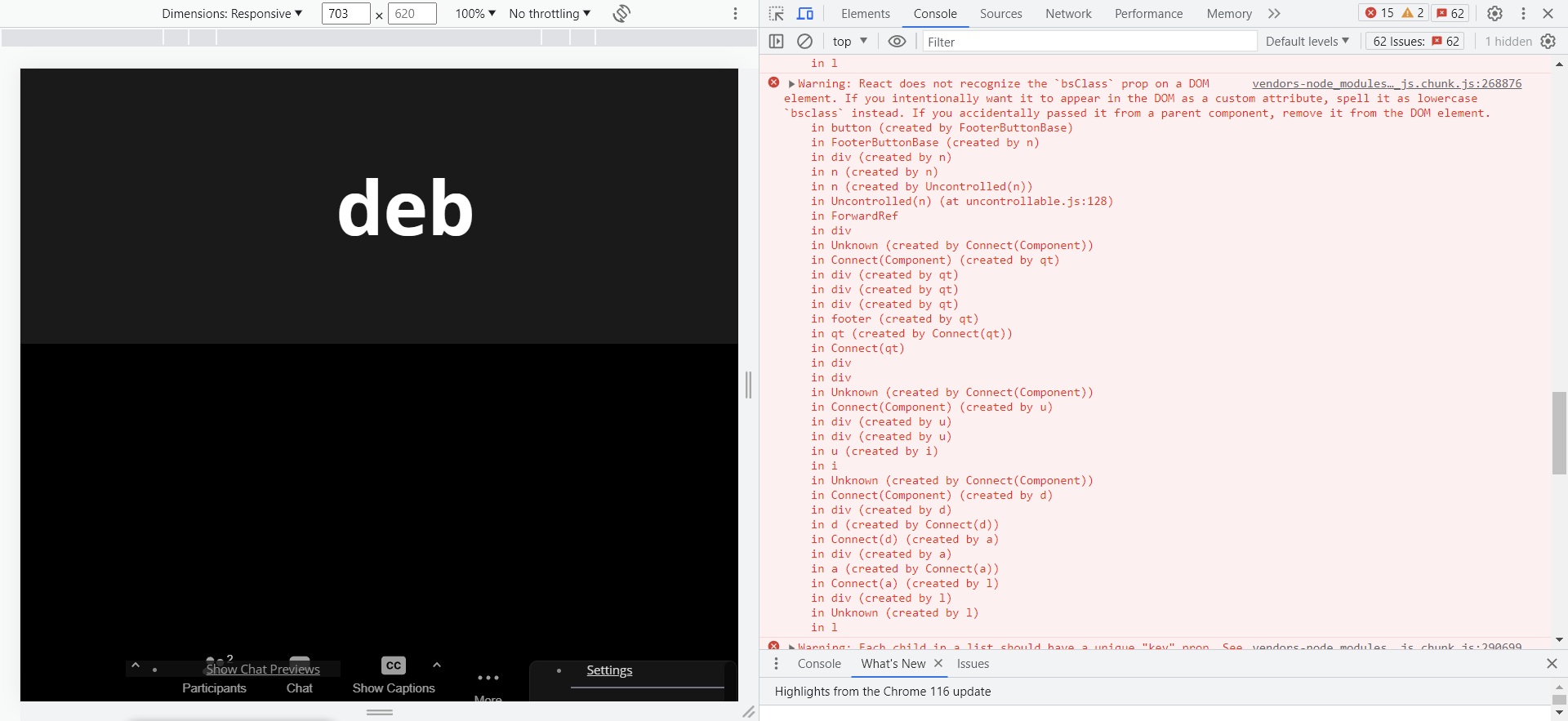Click the Show Chat Previews option
1568x721 pixels.
[263, 669]
